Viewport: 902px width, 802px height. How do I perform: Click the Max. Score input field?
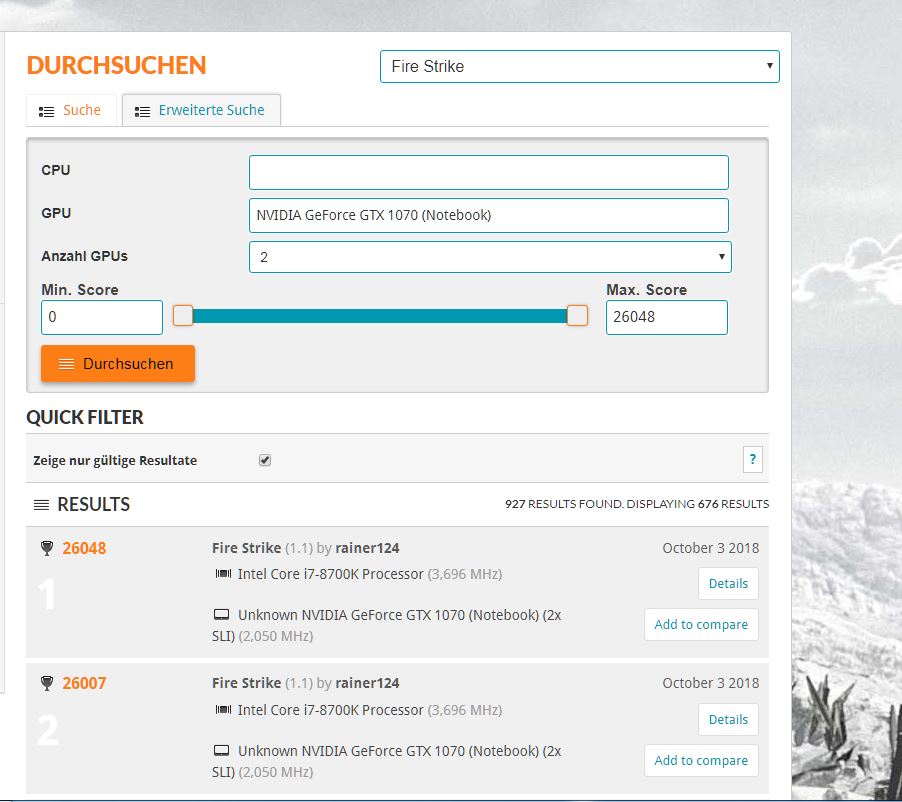pyautogui.click(x=667, y=317)
